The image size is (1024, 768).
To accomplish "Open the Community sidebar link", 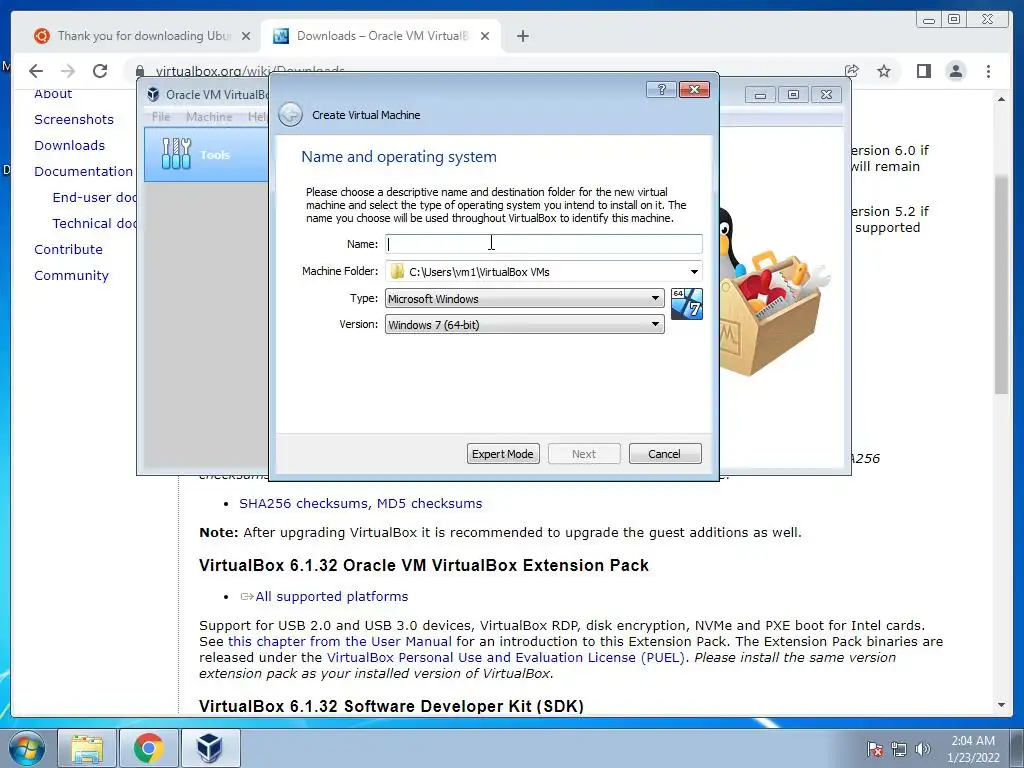I will (x=71, y=276).
